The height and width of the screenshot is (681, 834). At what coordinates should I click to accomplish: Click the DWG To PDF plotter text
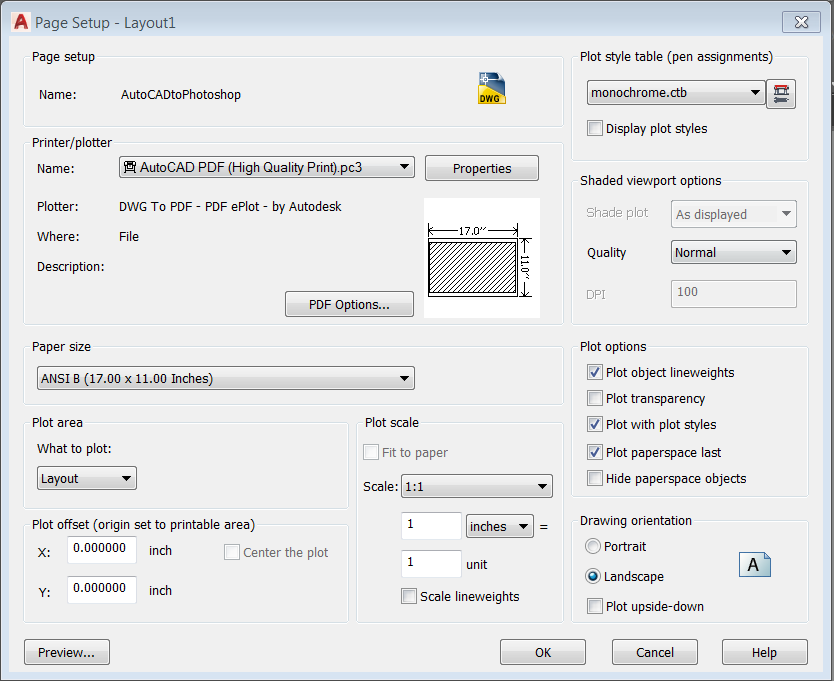(230, 206)
